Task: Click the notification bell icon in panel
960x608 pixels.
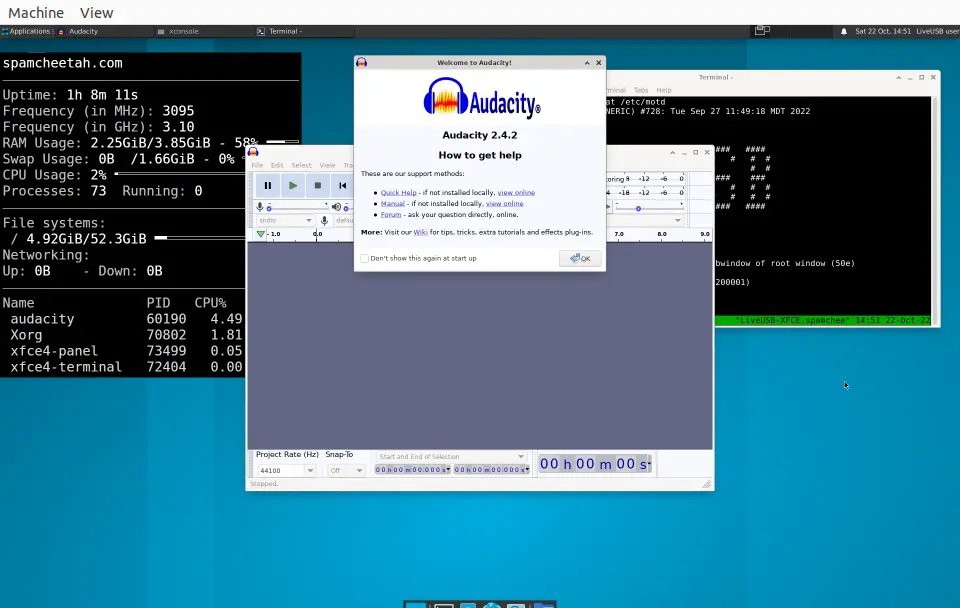Action: (x=844, y=31)
